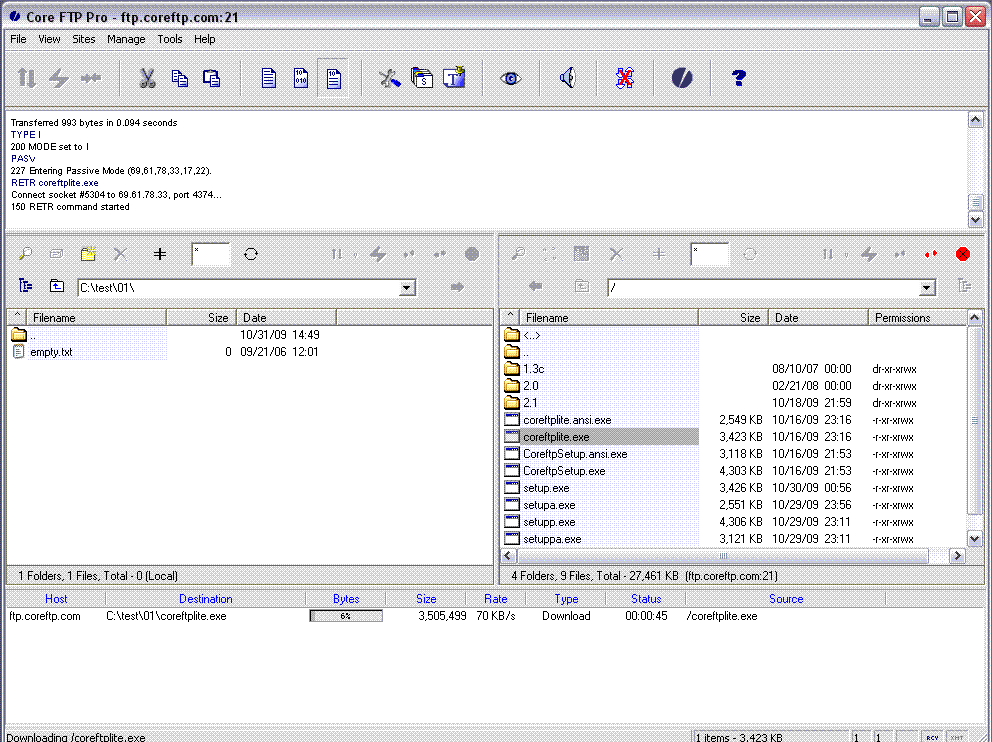992x742 pixels.
Task: Click the view files eye icon
Action: click(510, 77)
